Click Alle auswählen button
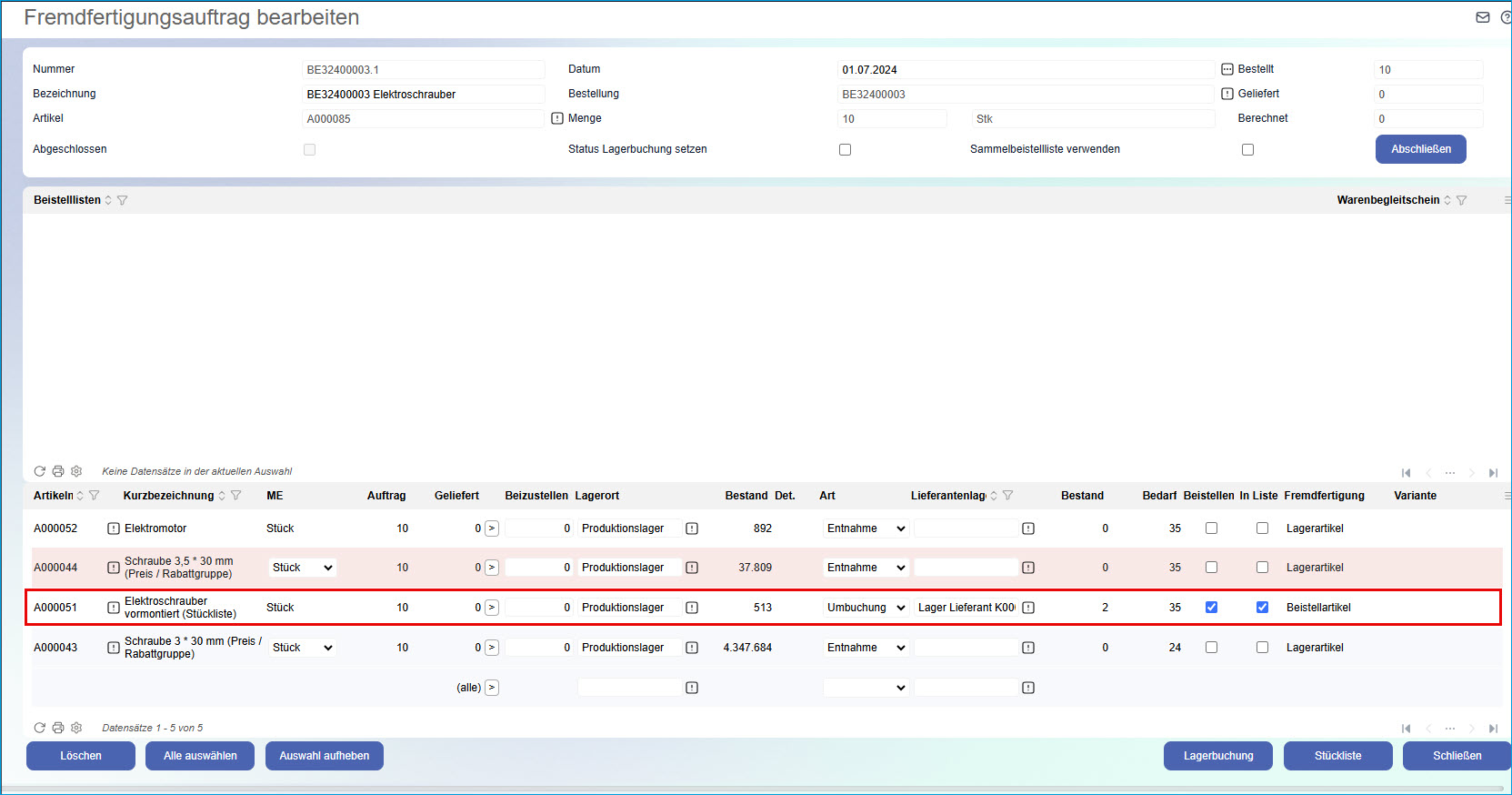Viewport: 1512px width, 795px height. (200, 756)
